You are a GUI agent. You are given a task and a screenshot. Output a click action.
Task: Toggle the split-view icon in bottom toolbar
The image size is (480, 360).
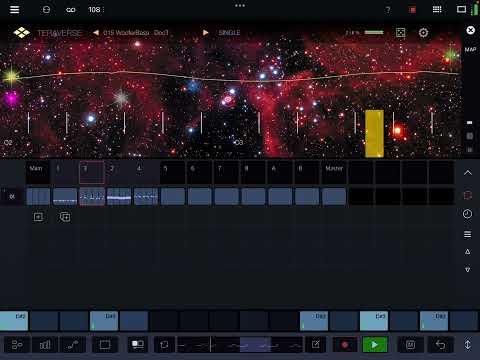click(138, 345)
